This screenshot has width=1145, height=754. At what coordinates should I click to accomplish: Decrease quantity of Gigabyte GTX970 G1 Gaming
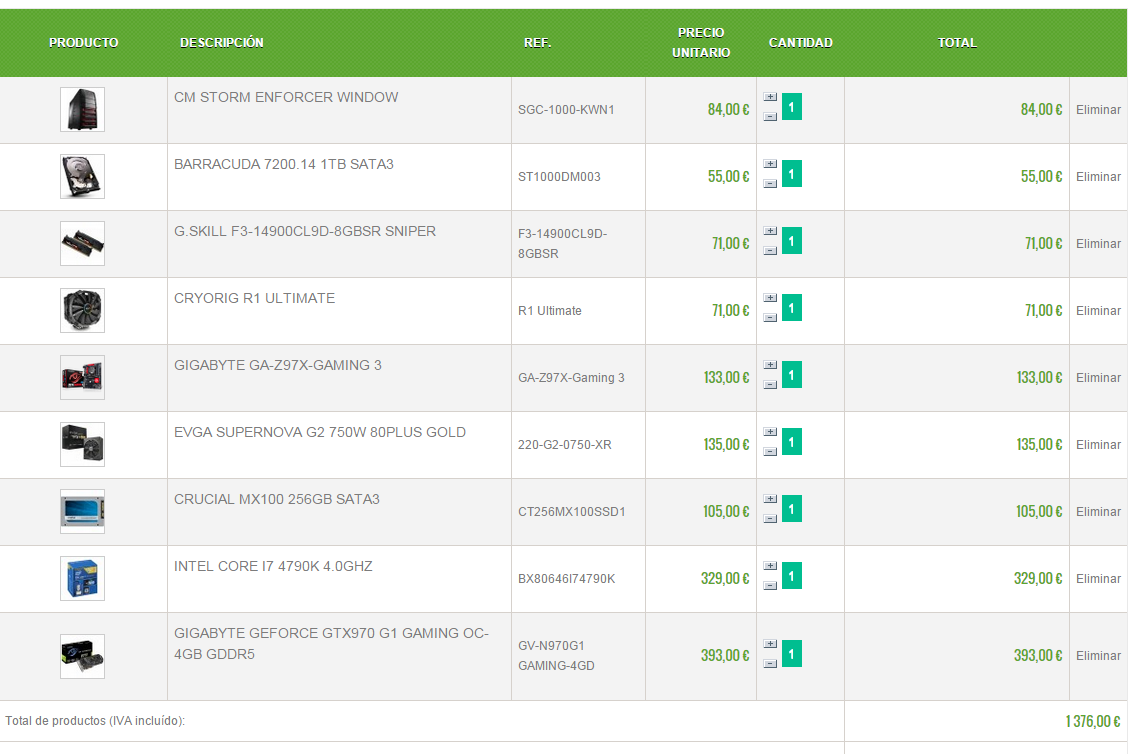pos(770,663)
